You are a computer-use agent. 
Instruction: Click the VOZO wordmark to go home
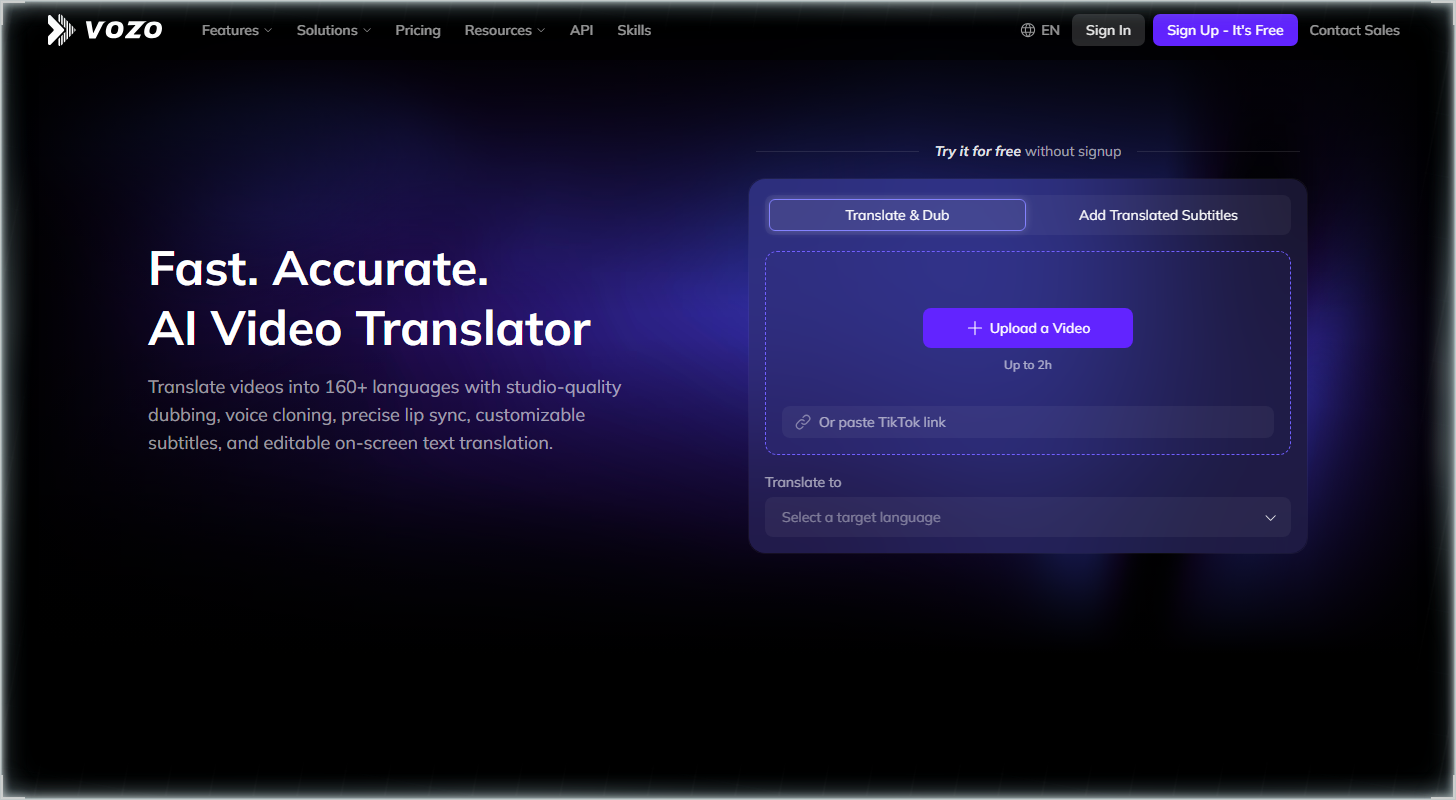pos(124,30)
